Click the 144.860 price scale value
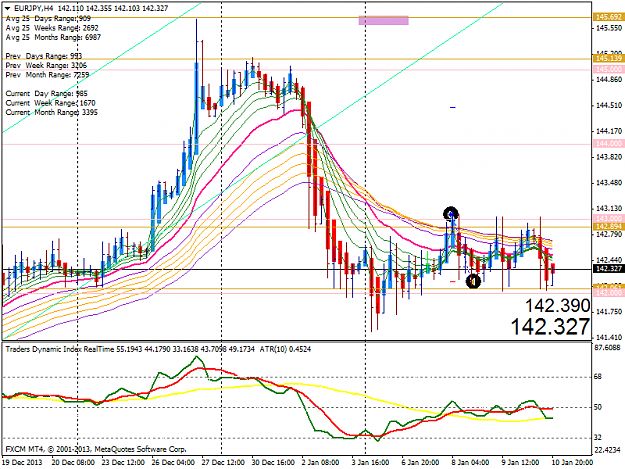The width and height of the screenshot is (625, 469). (609, 80)
